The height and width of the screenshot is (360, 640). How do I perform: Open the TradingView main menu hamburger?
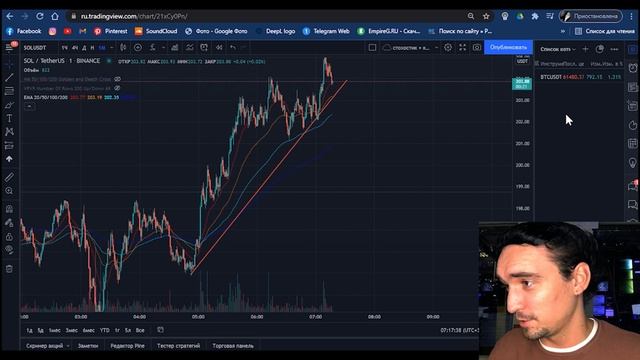[x=9, y=47]
